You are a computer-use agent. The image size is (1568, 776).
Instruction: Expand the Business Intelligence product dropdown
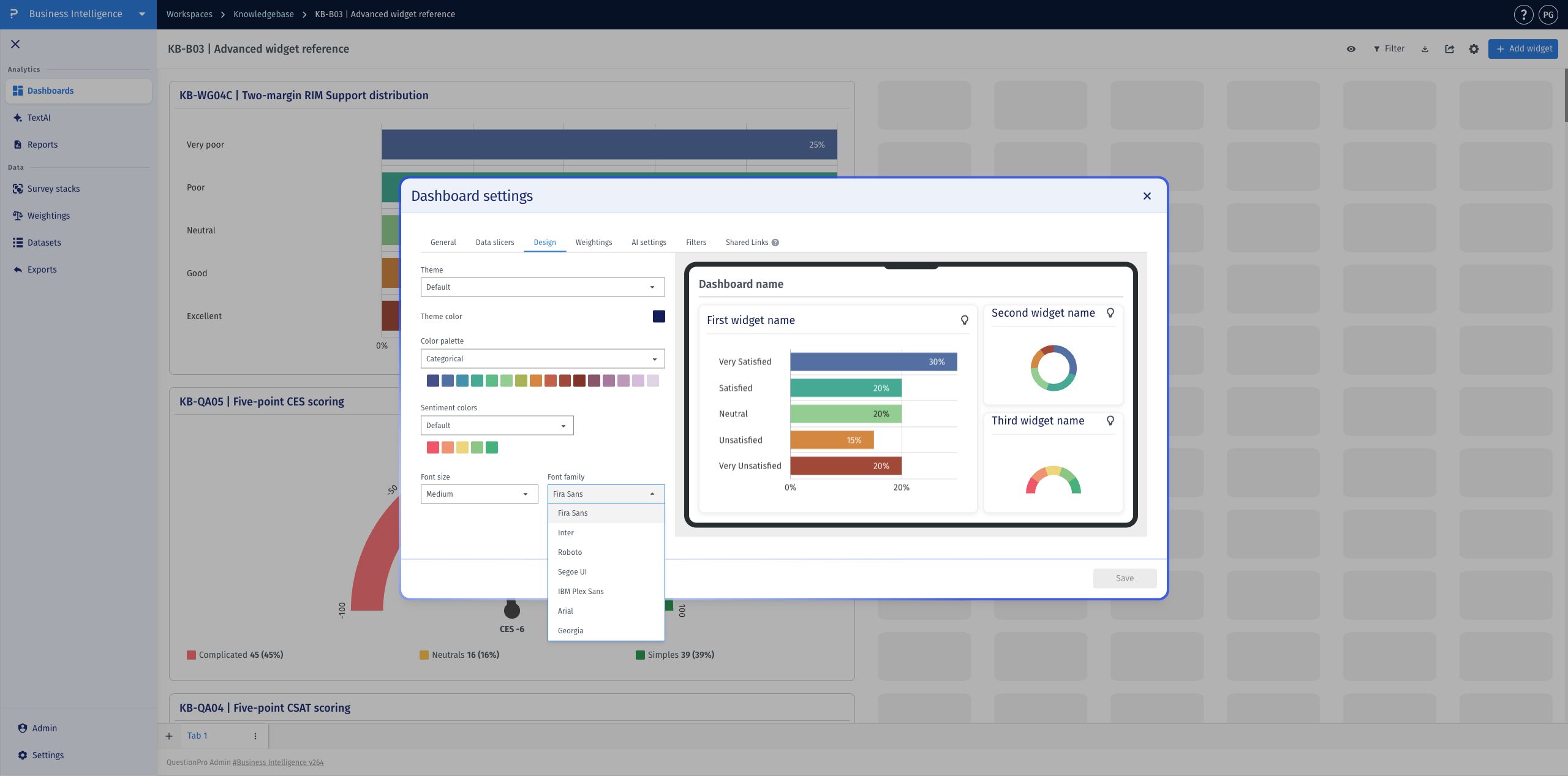[141, 14]
